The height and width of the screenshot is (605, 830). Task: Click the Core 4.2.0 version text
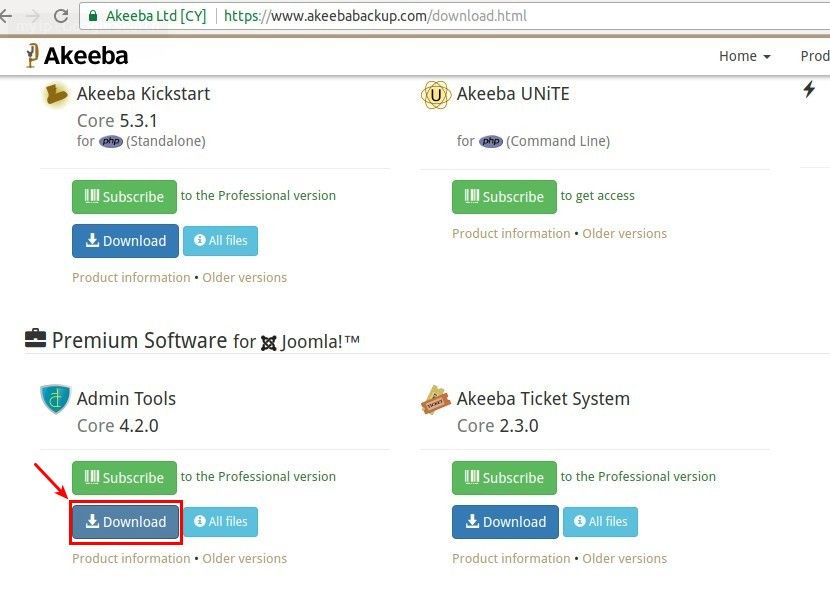click(x=118, y=426)
